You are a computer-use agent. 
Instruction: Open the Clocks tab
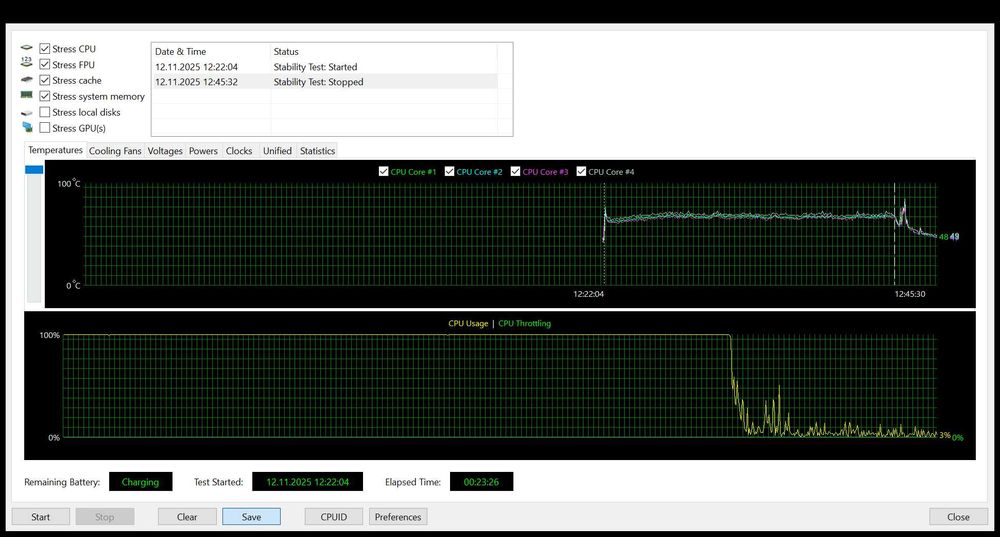coord(239,151)
